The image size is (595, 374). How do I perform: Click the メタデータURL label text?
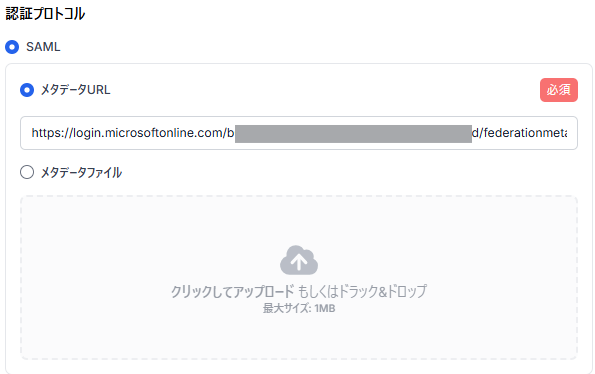click(76, 90)
